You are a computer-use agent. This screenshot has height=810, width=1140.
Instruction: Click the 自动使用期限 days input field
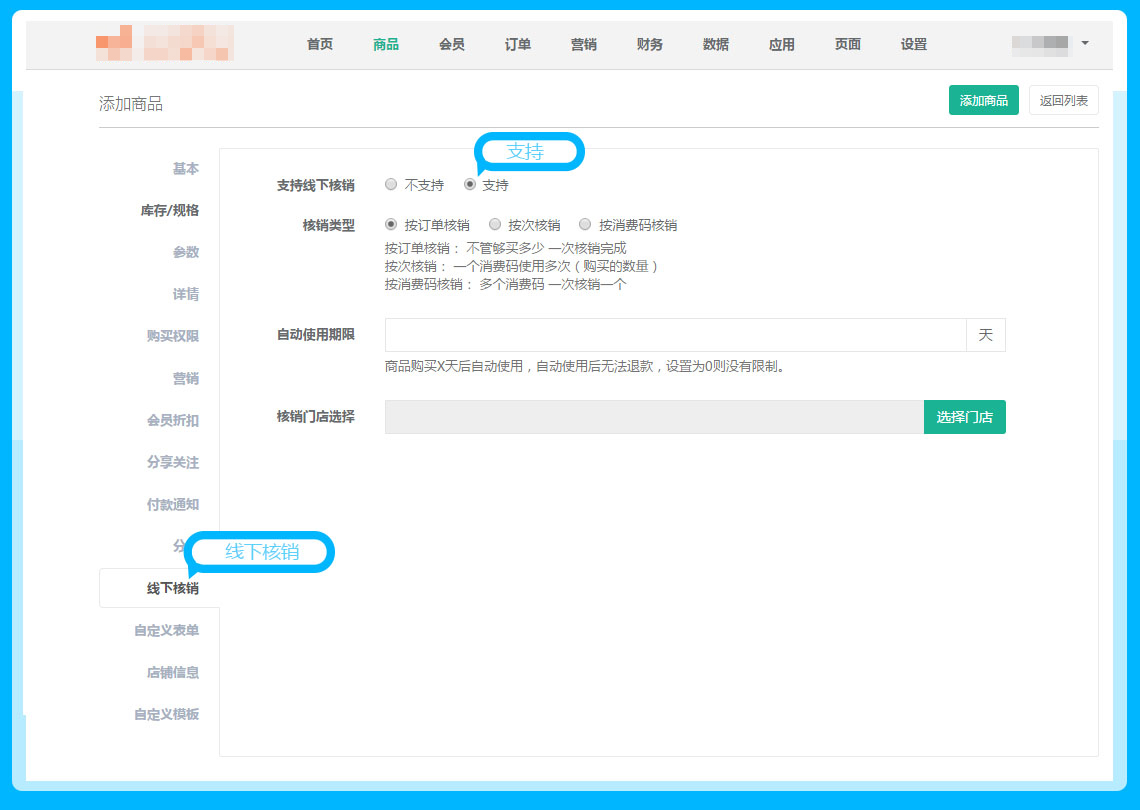675,335
